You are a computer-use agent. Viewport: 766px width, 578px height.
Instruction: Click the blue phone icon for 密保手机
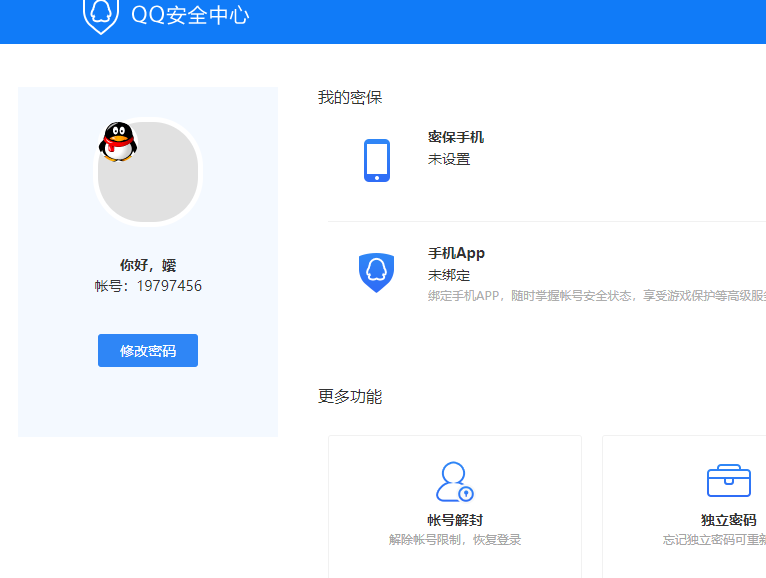377,160
